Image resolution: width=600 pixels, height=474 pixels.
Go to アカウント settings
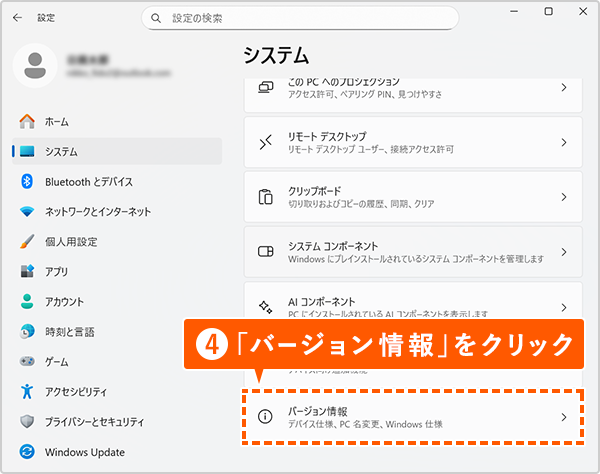point(64,302)
